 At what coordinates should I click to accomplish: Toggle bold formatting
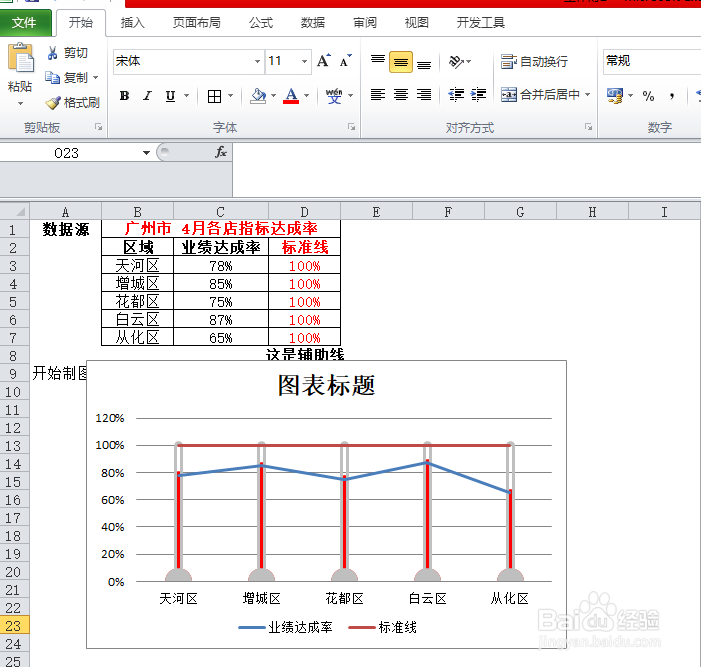[x=124, y=96]
